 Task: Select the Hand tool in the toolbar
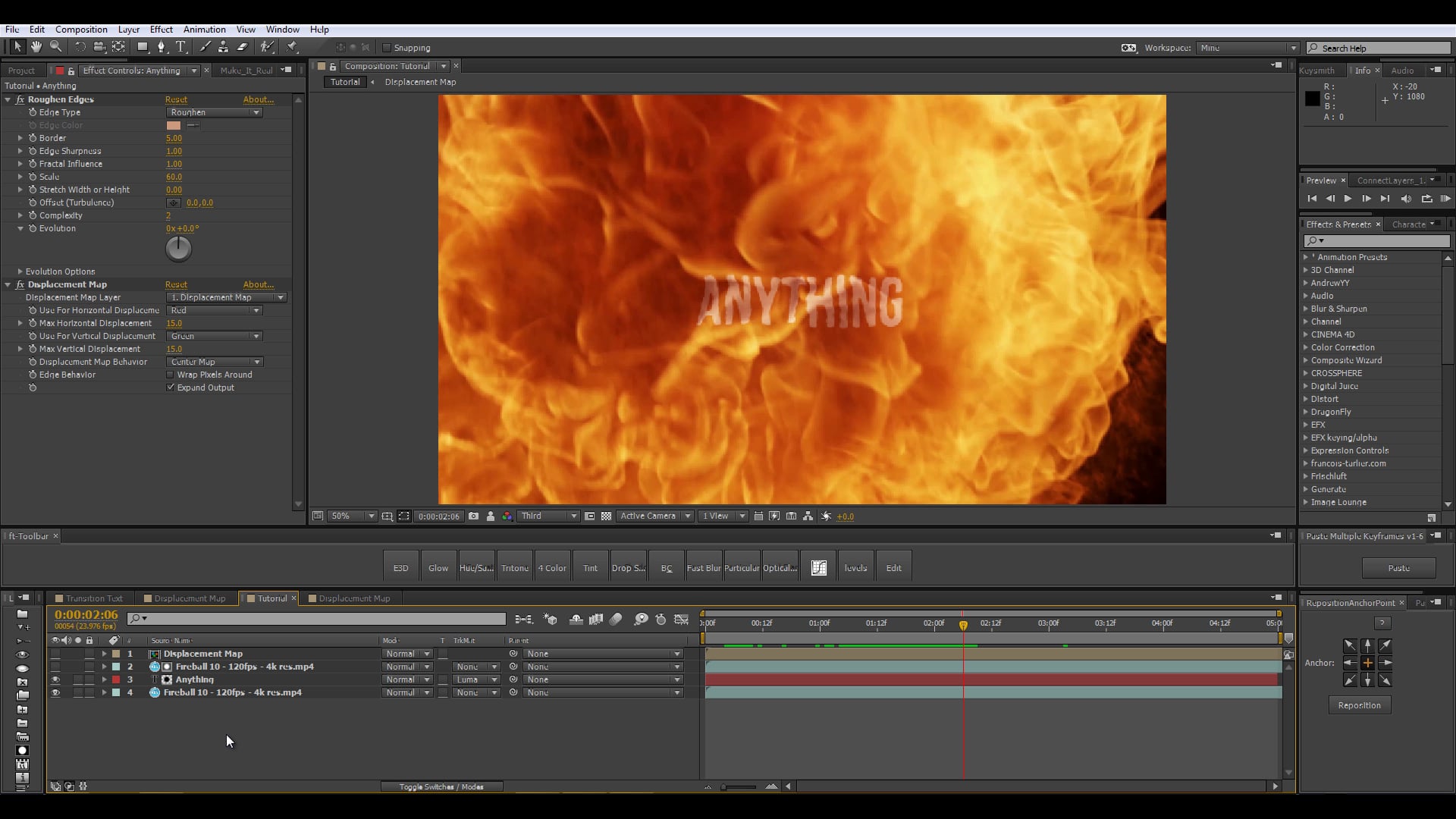pyautogui.click(x=36, y=47)
